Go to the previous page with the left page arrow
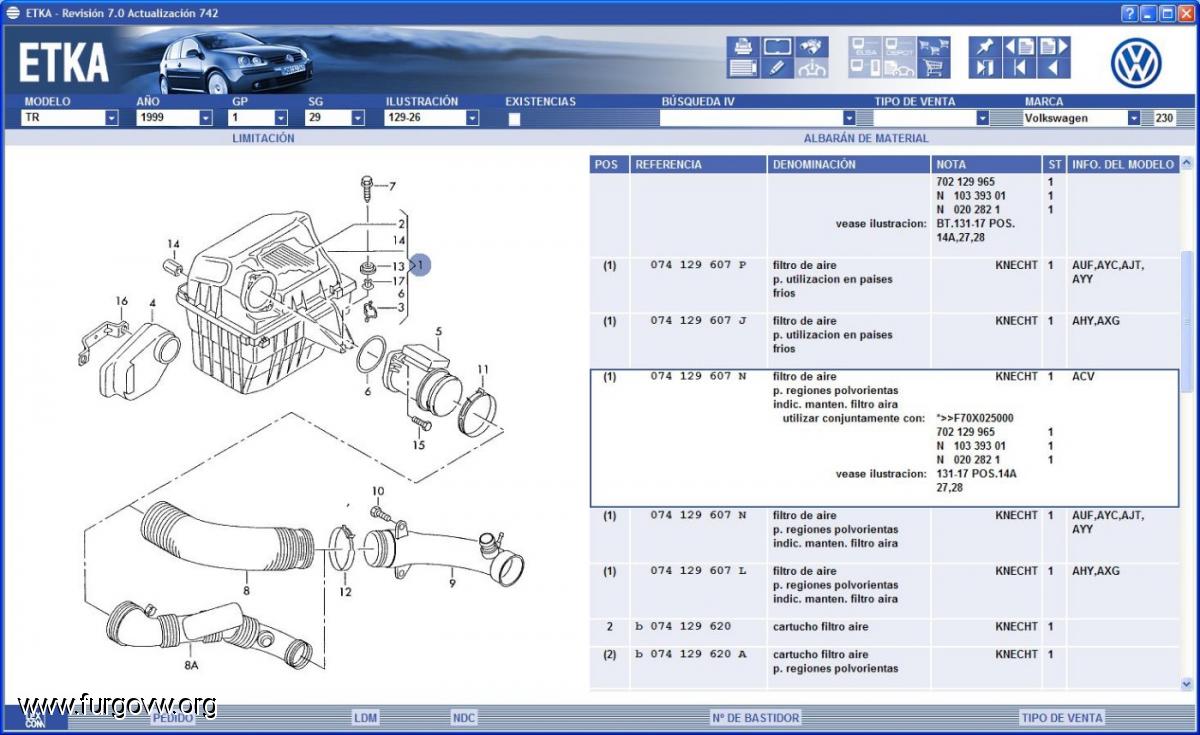 pos(1019,46)
